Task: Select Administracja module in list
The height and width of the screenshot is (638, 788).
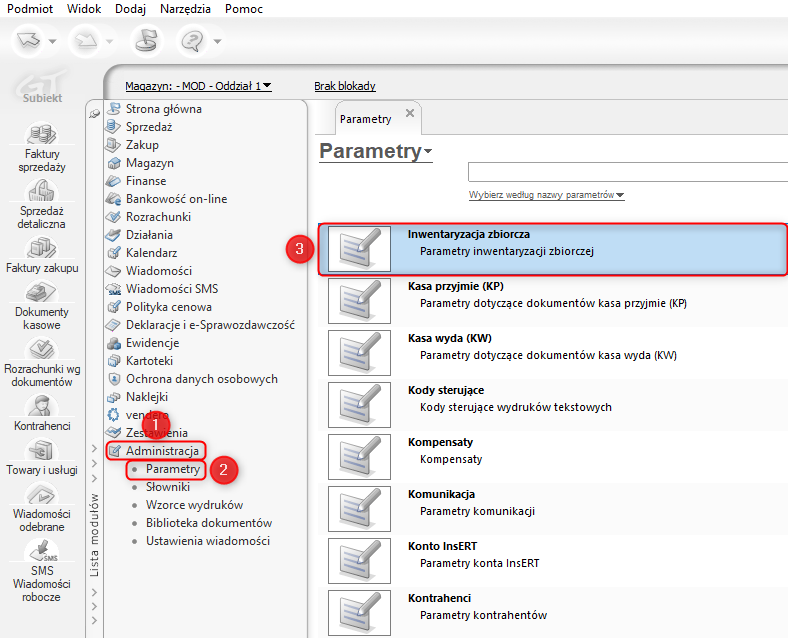Action: click(162, 451)
